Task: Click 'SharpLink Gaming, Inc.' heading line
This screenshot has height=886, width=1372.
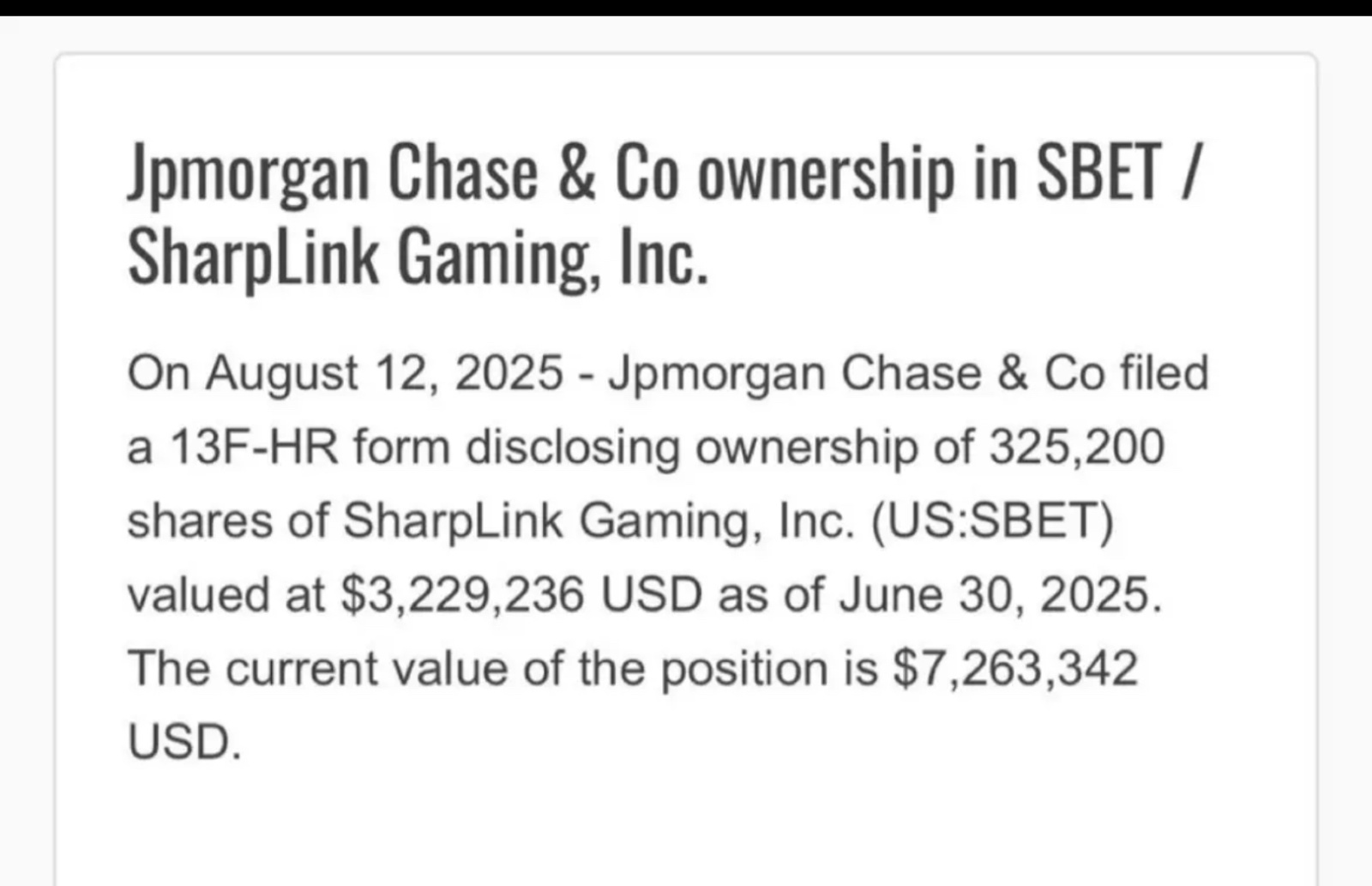Action: (x=418, y=257)
